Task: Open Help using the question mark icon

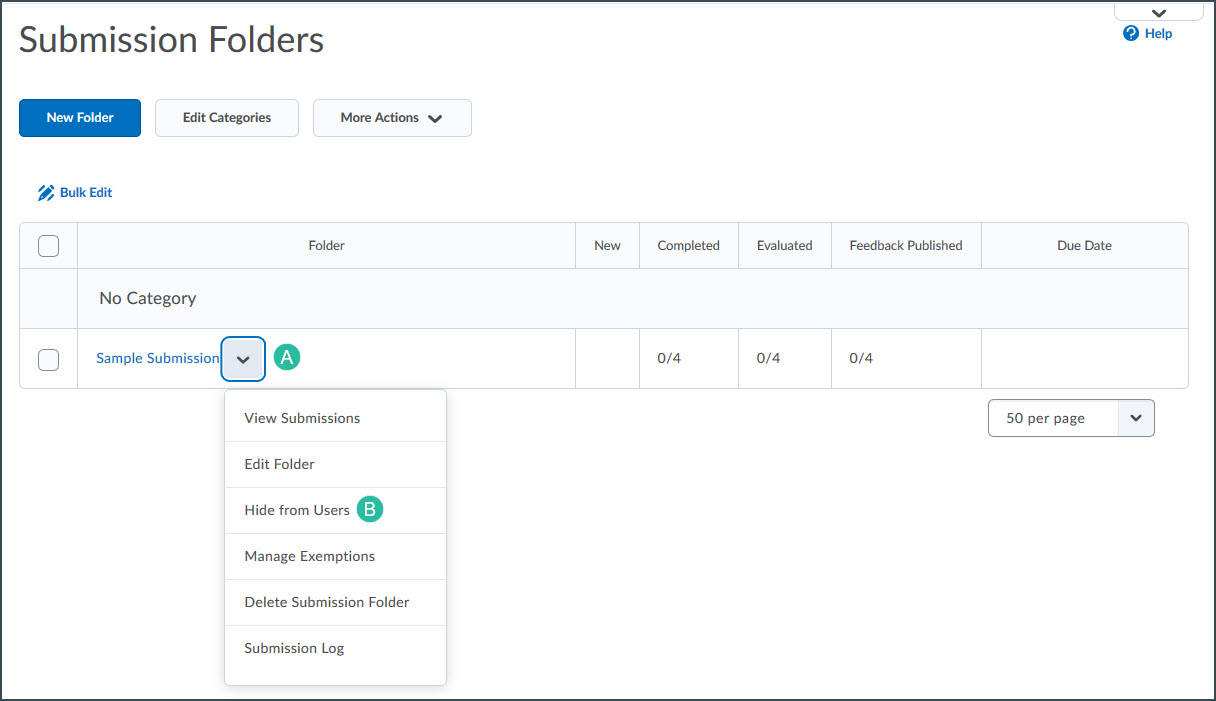Action: point(1146,33)
